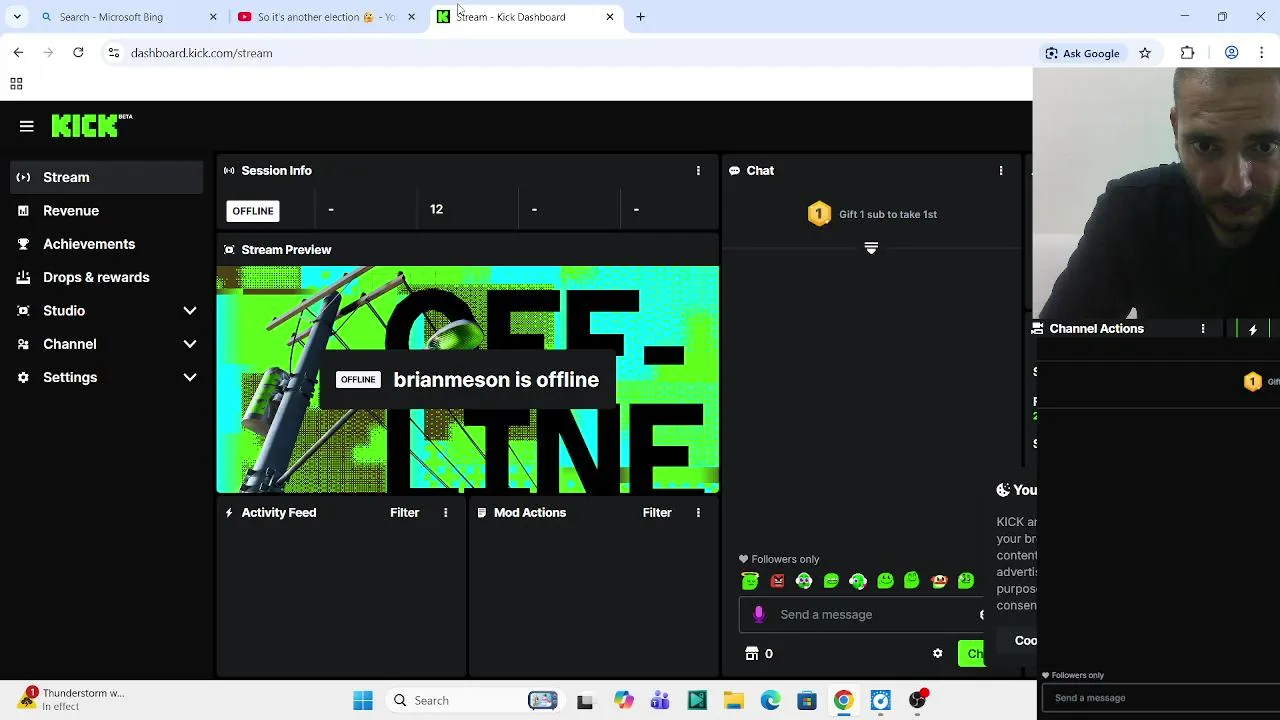Click the shop icon with 0 count
The image size is (1280, 720).
(752, 654)
